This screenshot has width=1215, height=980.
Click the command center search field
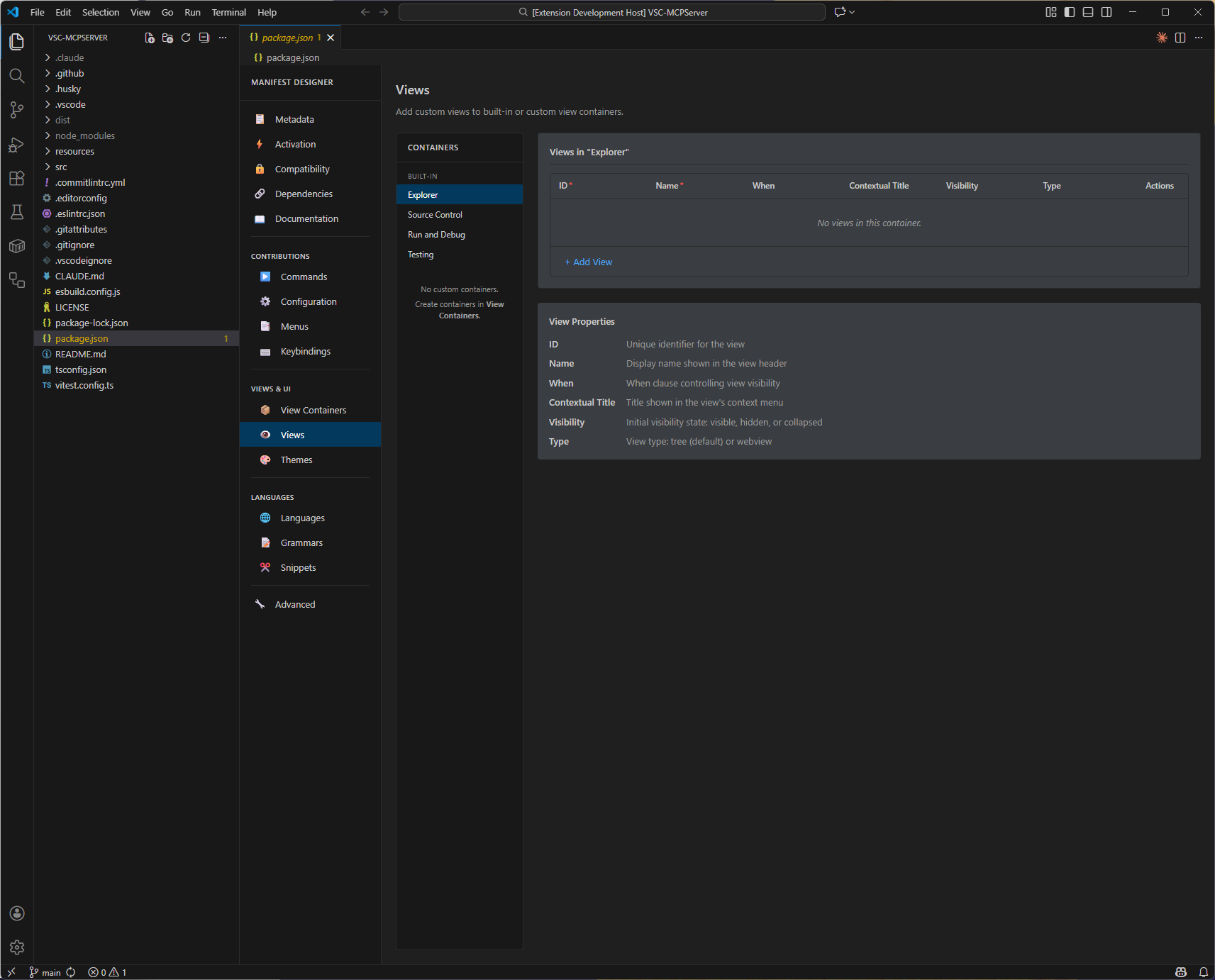point(612,12)
